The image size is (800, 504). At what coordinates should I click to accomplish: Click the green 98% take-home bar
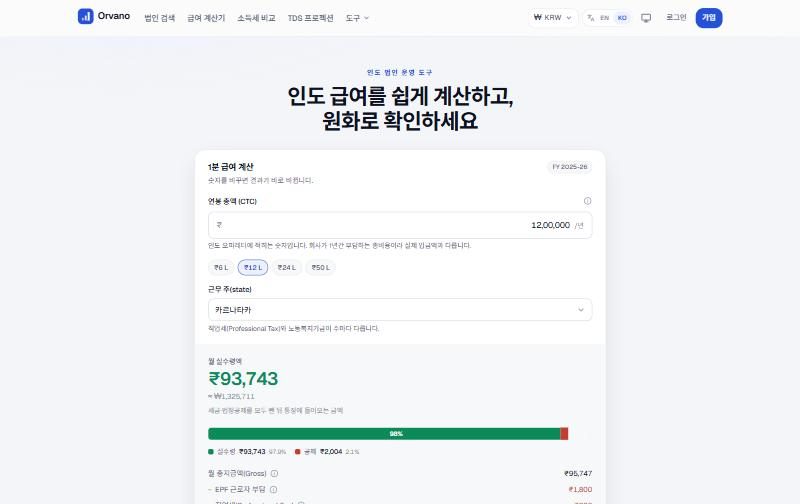coord(384,434)
